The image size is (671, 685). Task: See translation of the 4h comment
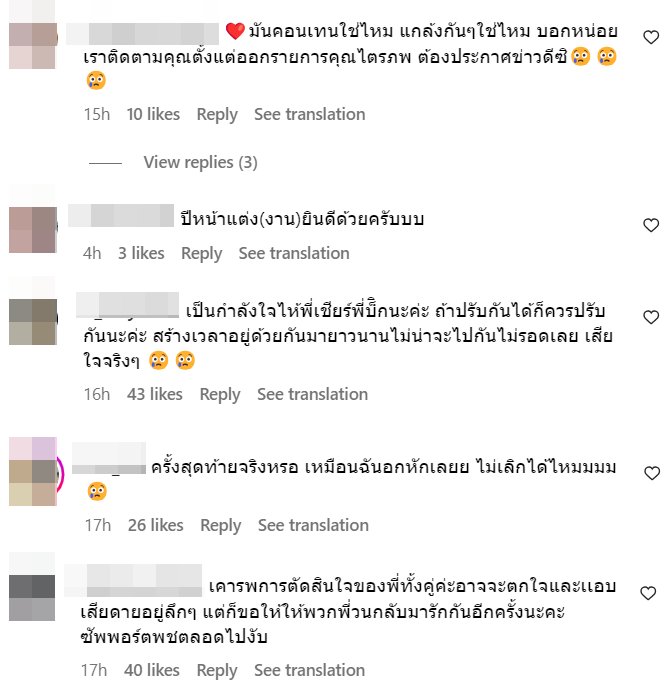(294, 253)
